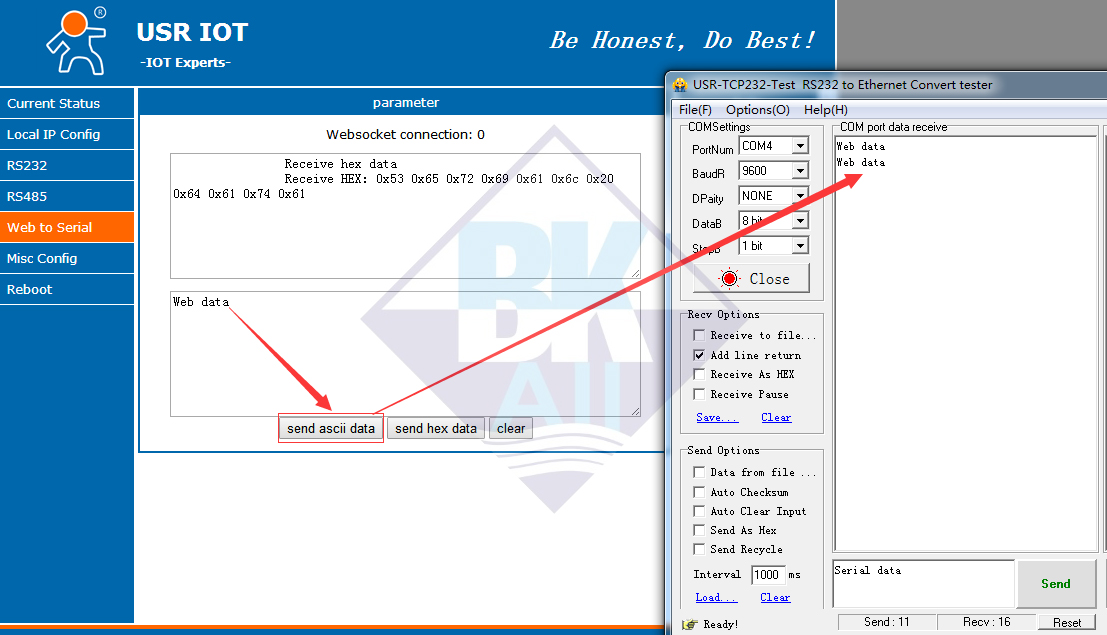
Task: Toggle Receive Pause checkbox
Action: 699,393
